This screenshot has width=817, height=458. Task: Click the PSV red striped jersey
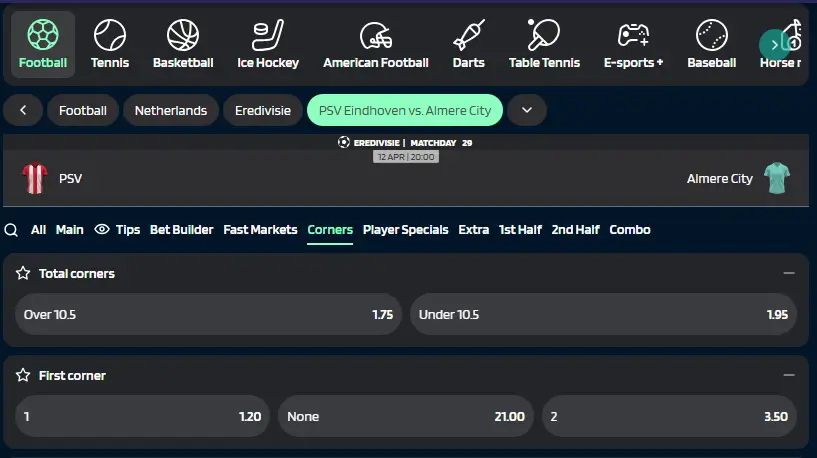pos(35,178)
